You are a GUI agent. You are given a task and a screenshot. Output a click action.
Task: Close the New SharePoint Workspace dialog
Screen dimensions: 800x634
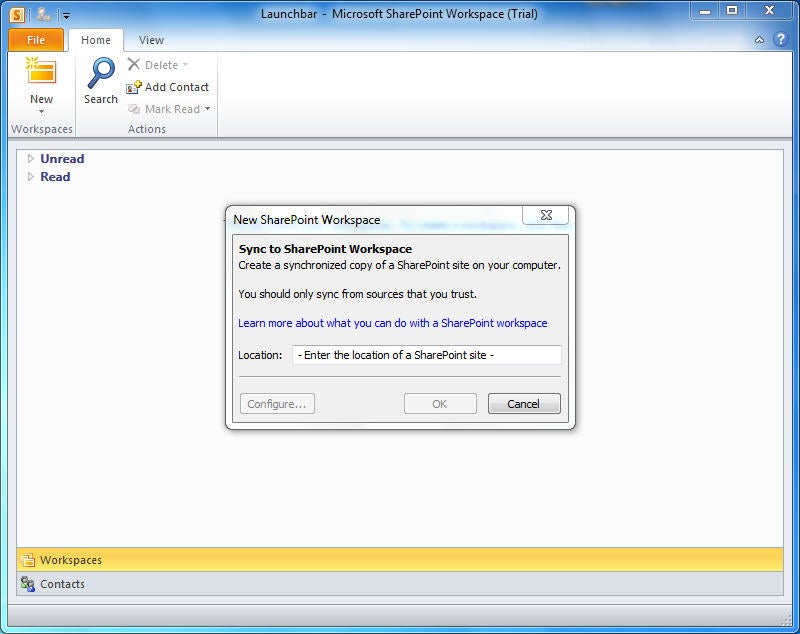point(546,215)
